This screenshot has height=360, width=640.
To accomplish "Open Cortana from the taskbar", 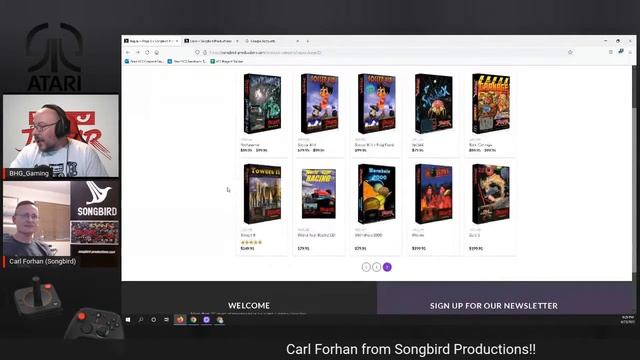I will coord(153,320).
